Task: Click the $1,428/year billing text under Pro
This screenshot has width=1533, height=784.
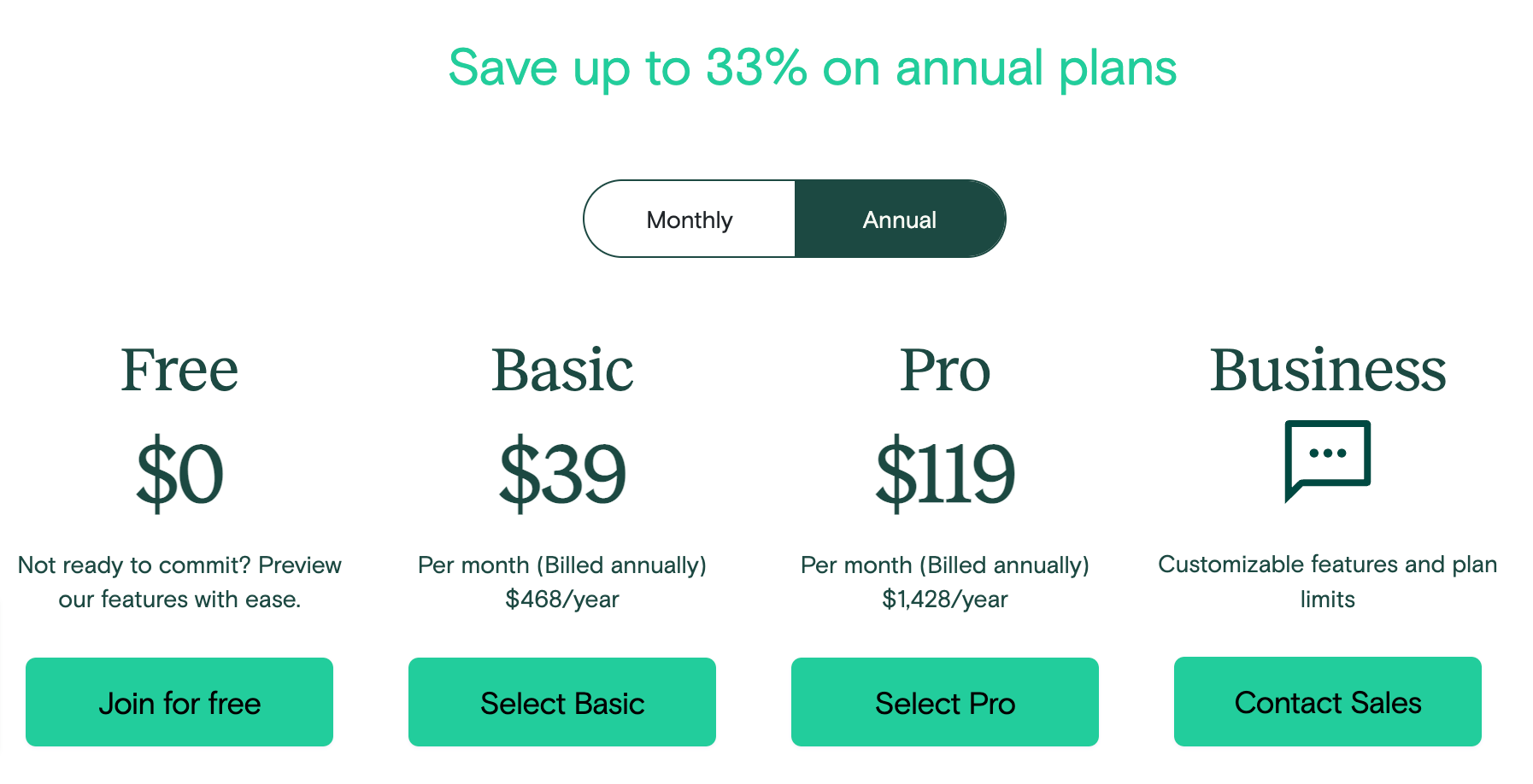Action: (944, 599)
